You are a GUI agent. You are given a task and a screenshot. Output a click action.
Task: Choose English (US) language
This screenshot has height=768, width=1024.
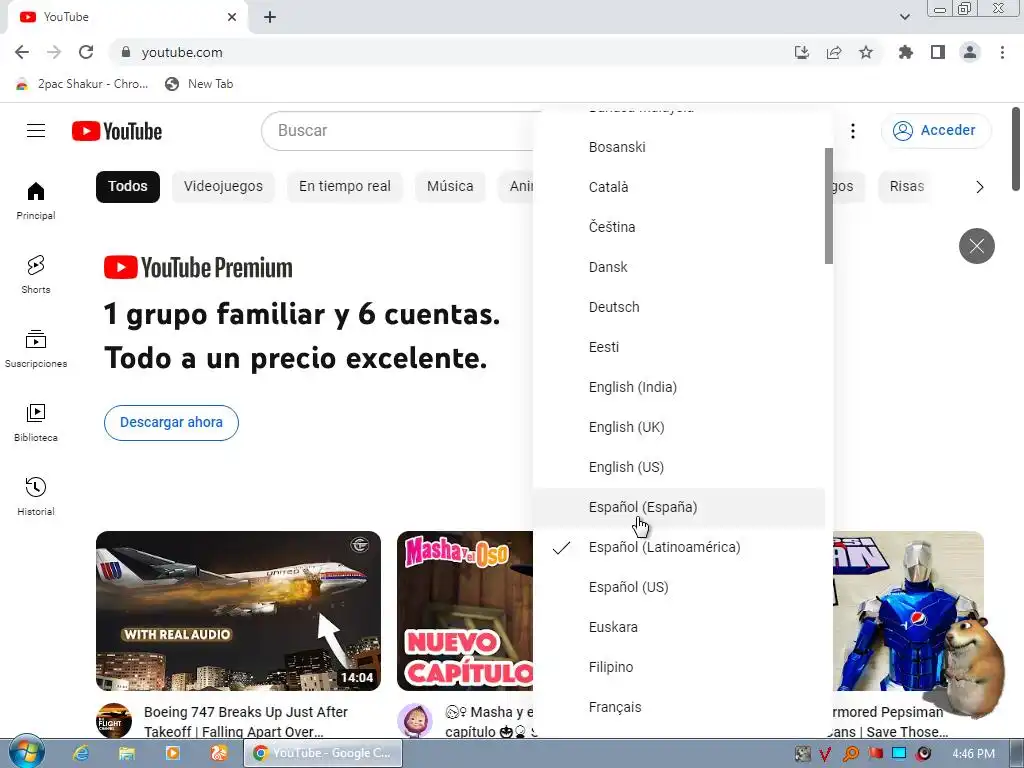pos(679,467)
